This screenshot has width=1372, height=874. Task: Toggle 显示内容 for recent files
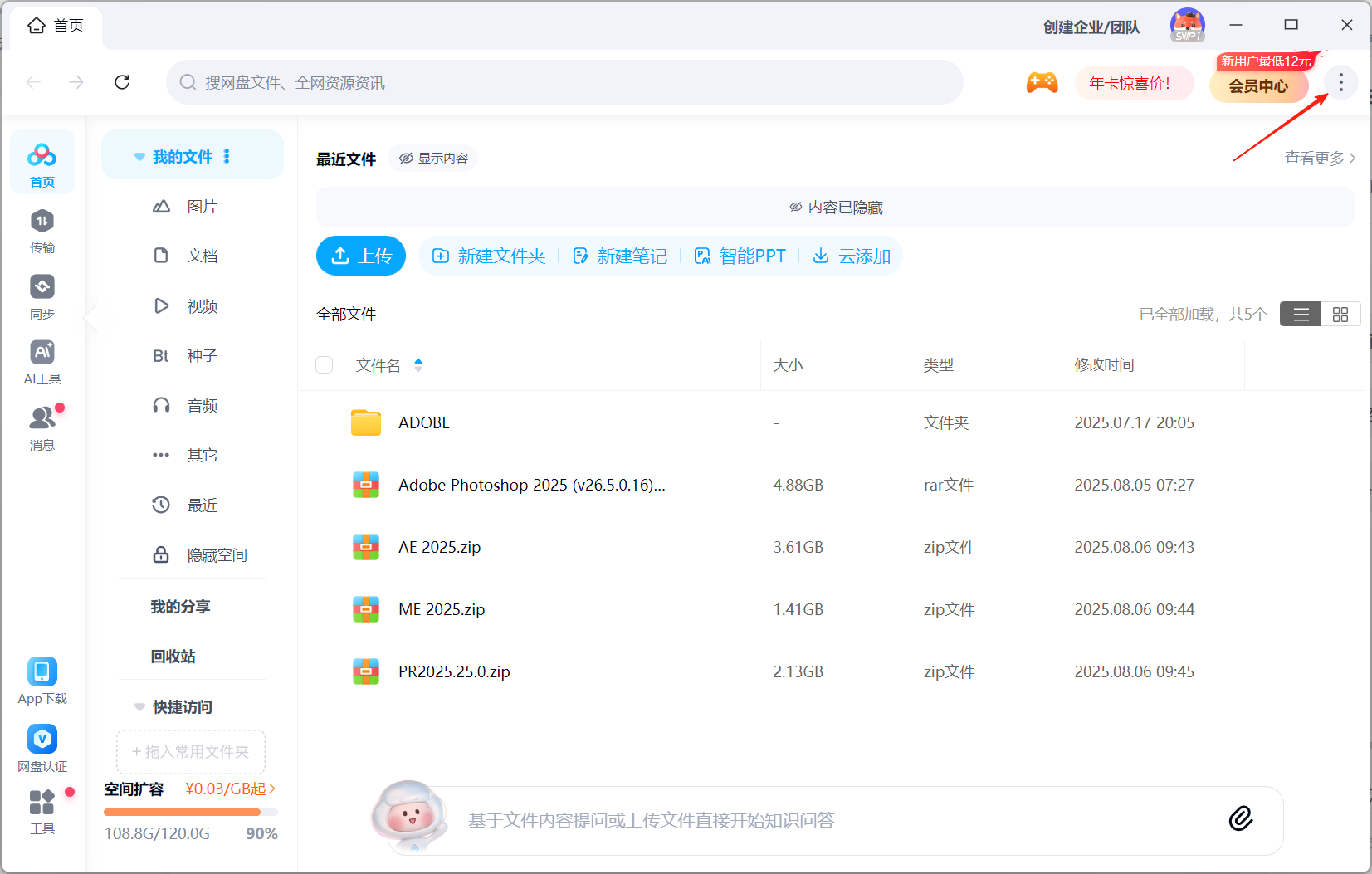pyautogui.click(x=432, y=158)
